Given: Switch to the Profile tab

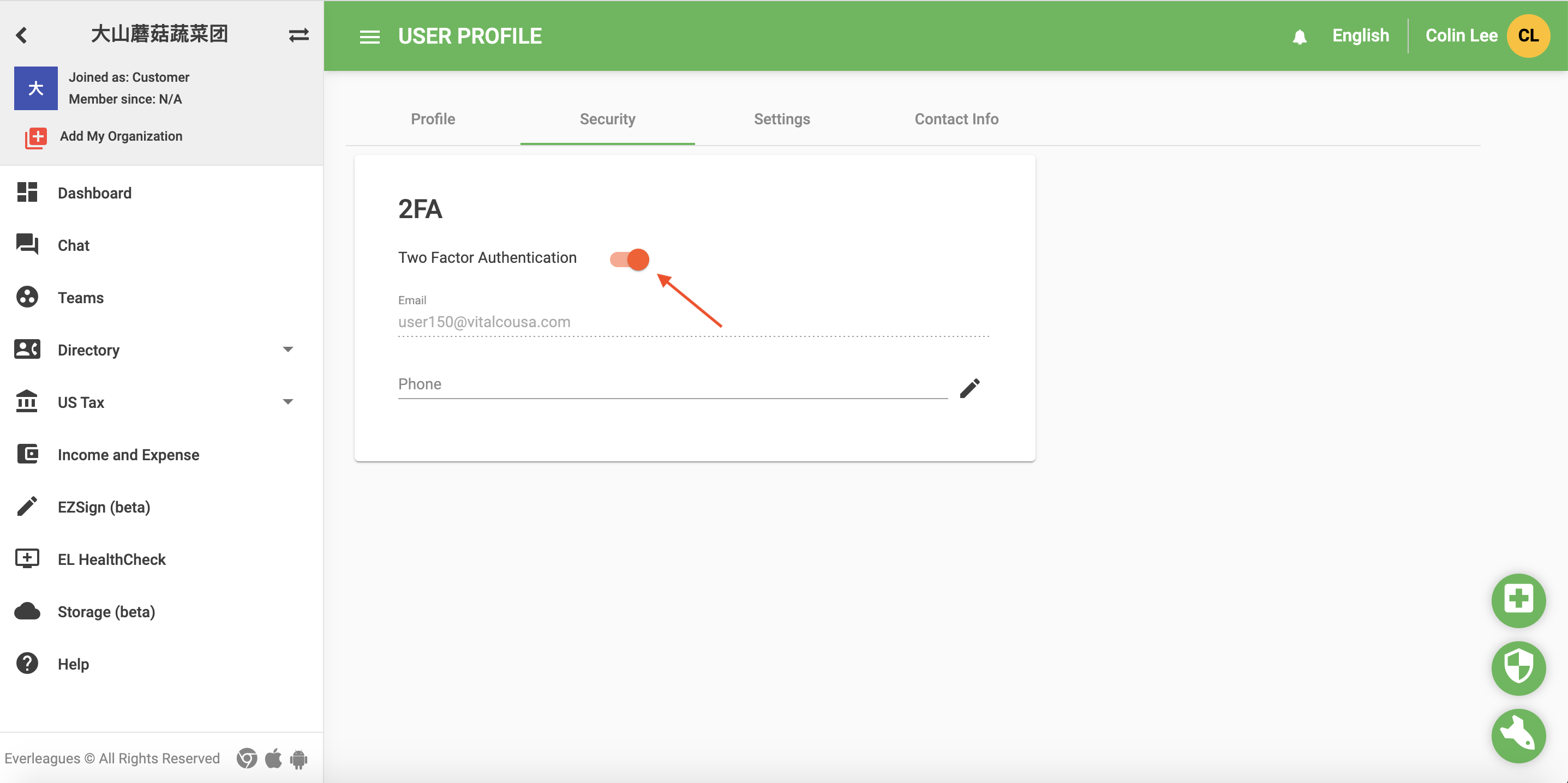Looking at the screenshot, I should point(433,119).
